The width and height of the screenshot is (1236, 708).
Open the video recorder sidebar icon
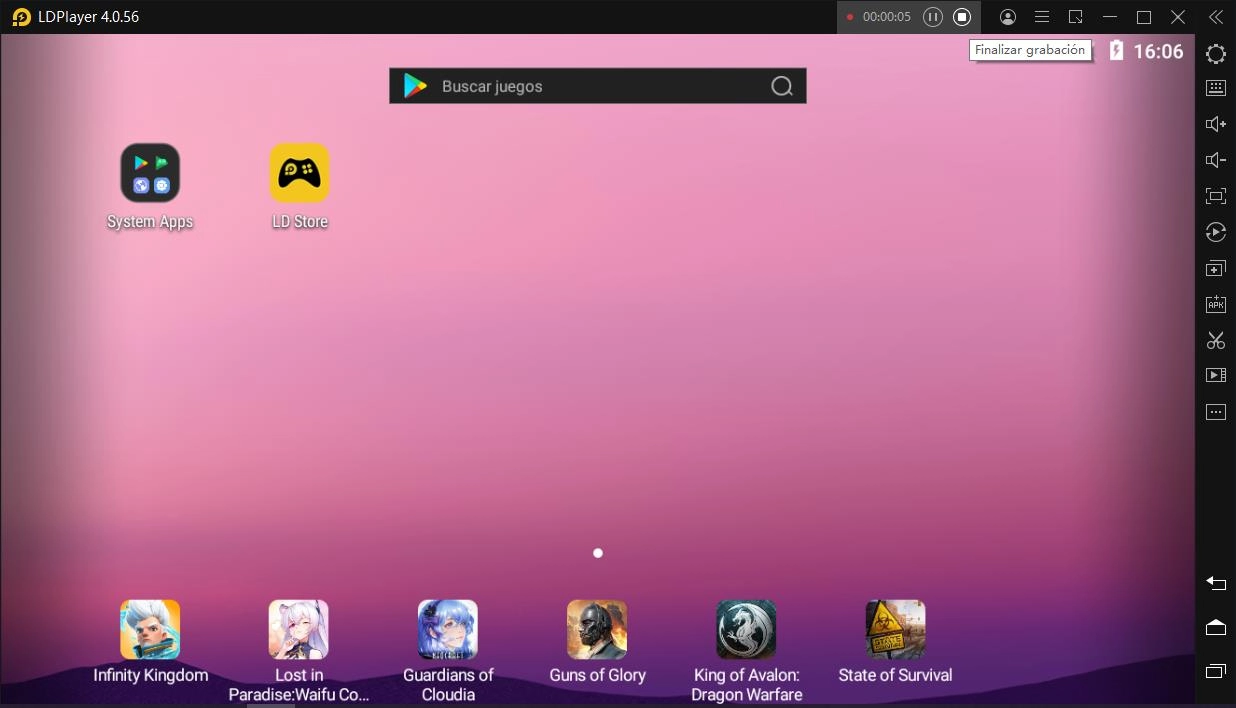click(x=1216, y=376)
